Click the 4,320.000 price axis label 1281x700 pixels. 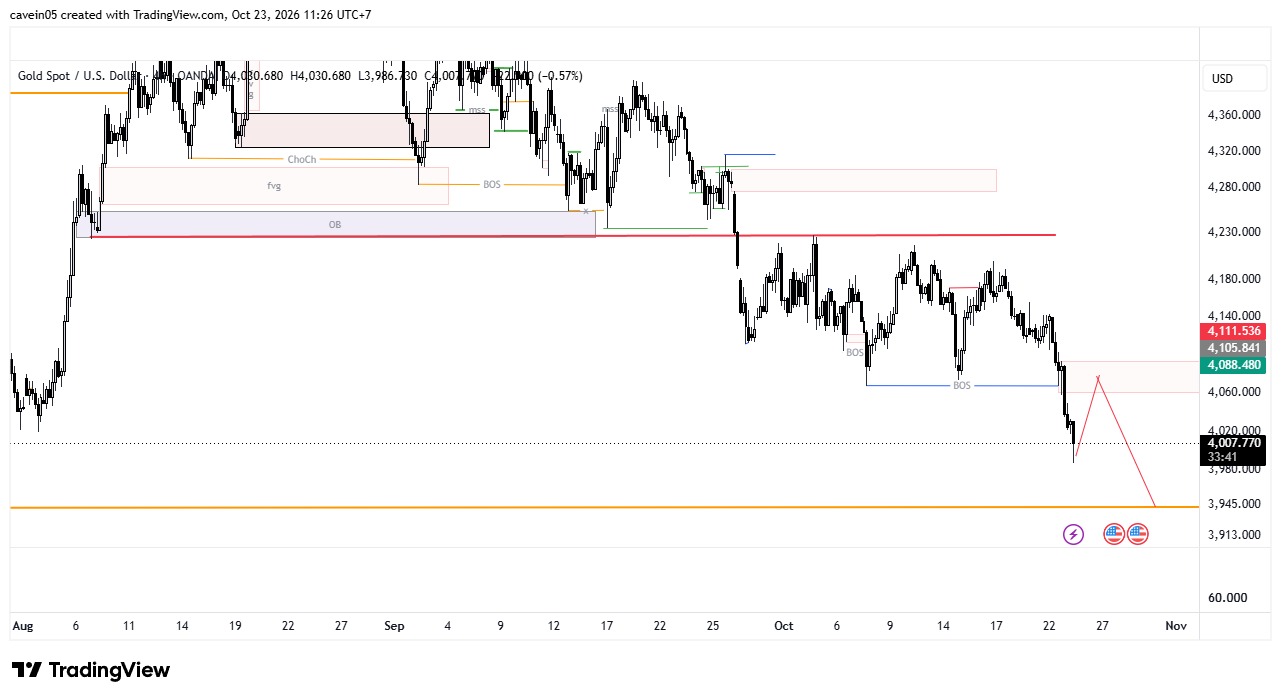point(1232,151)
